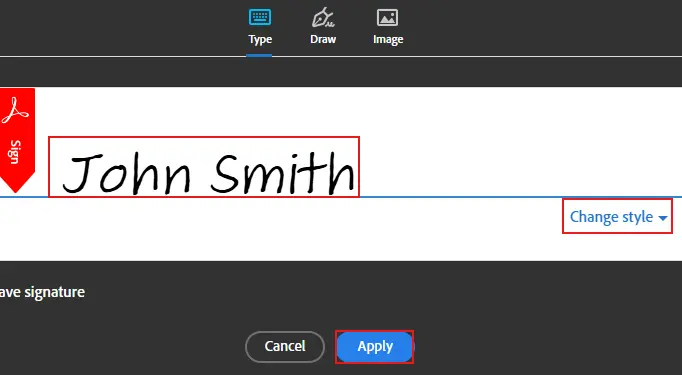The image size is (682, 375).
Task: Select the Image picture icon
Action: (x=388, y=17)
